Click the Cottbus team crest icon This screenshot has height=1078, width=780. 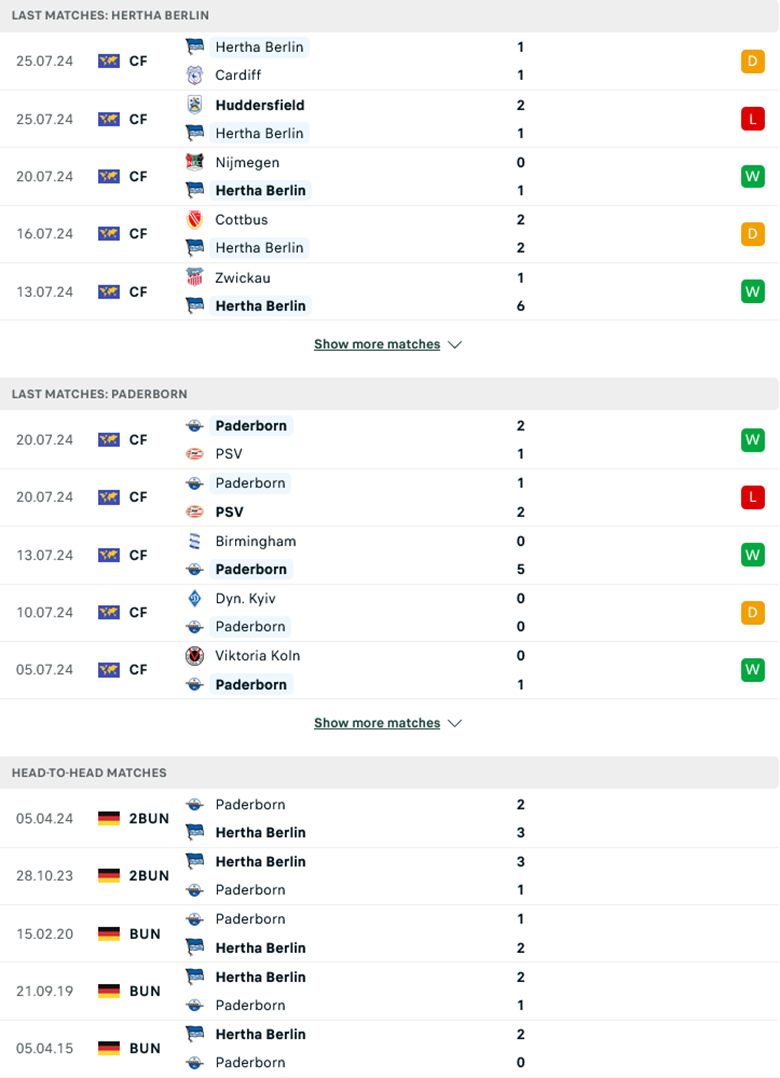click(195, 220)
